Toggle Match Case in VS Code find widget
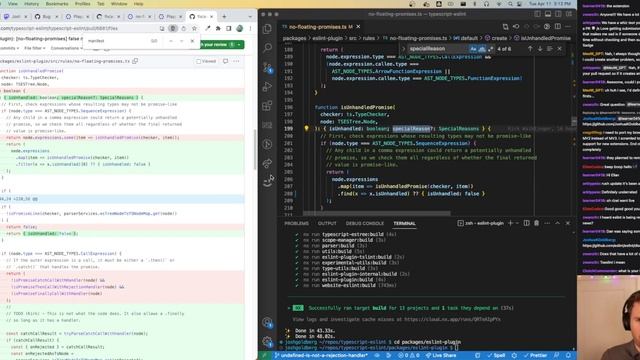The width and height of the screenshot is (640, 360). pos(473,49)
